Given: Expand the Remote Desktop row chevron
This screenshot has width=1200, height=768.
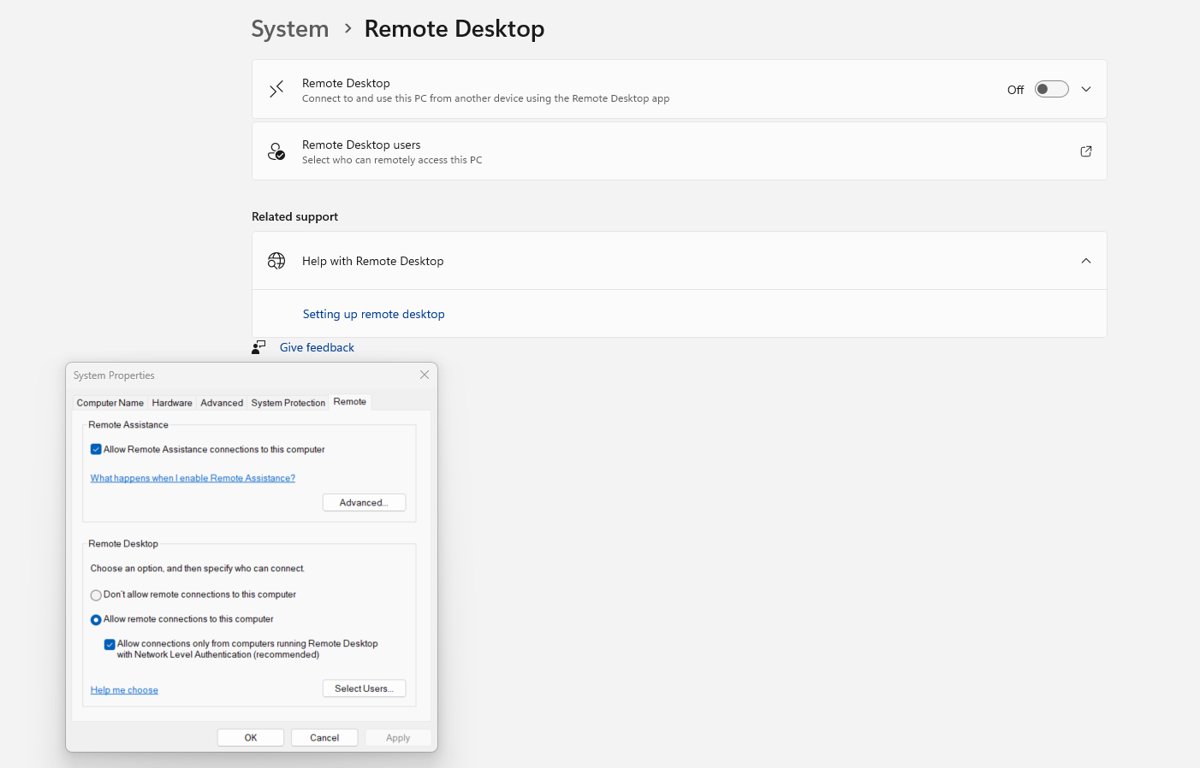Looking at the screenshot, I should click(1086, 89).
